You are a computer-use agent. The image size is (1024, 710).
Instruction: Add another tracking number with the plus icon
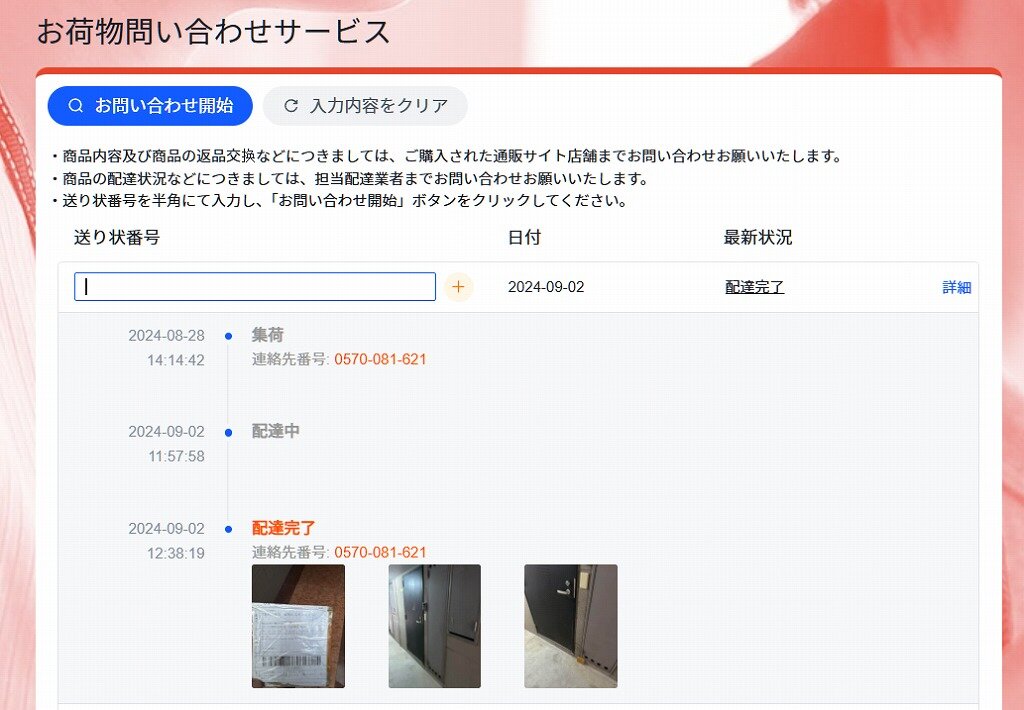[458, 287]
